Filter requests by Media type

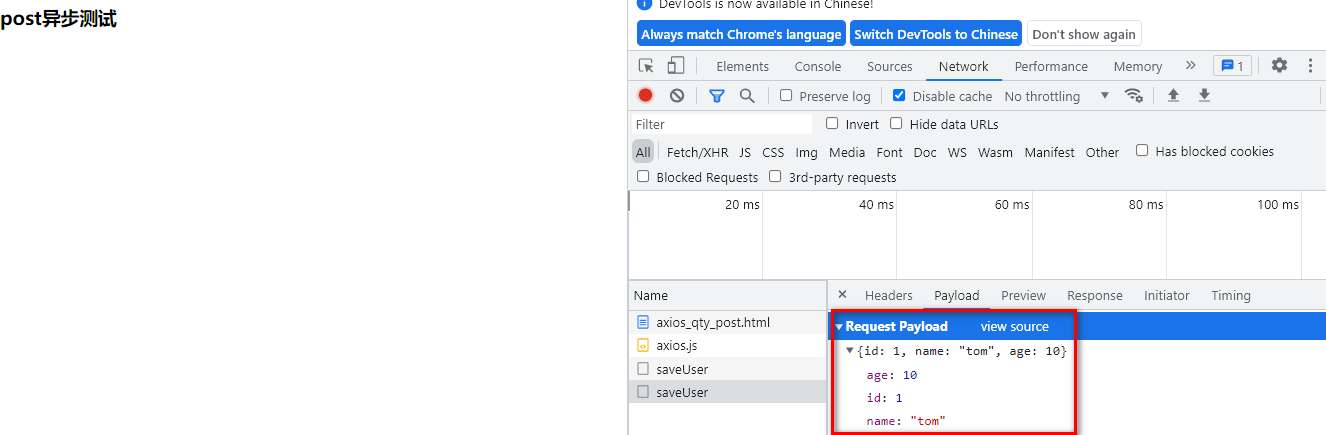[846, 152]
